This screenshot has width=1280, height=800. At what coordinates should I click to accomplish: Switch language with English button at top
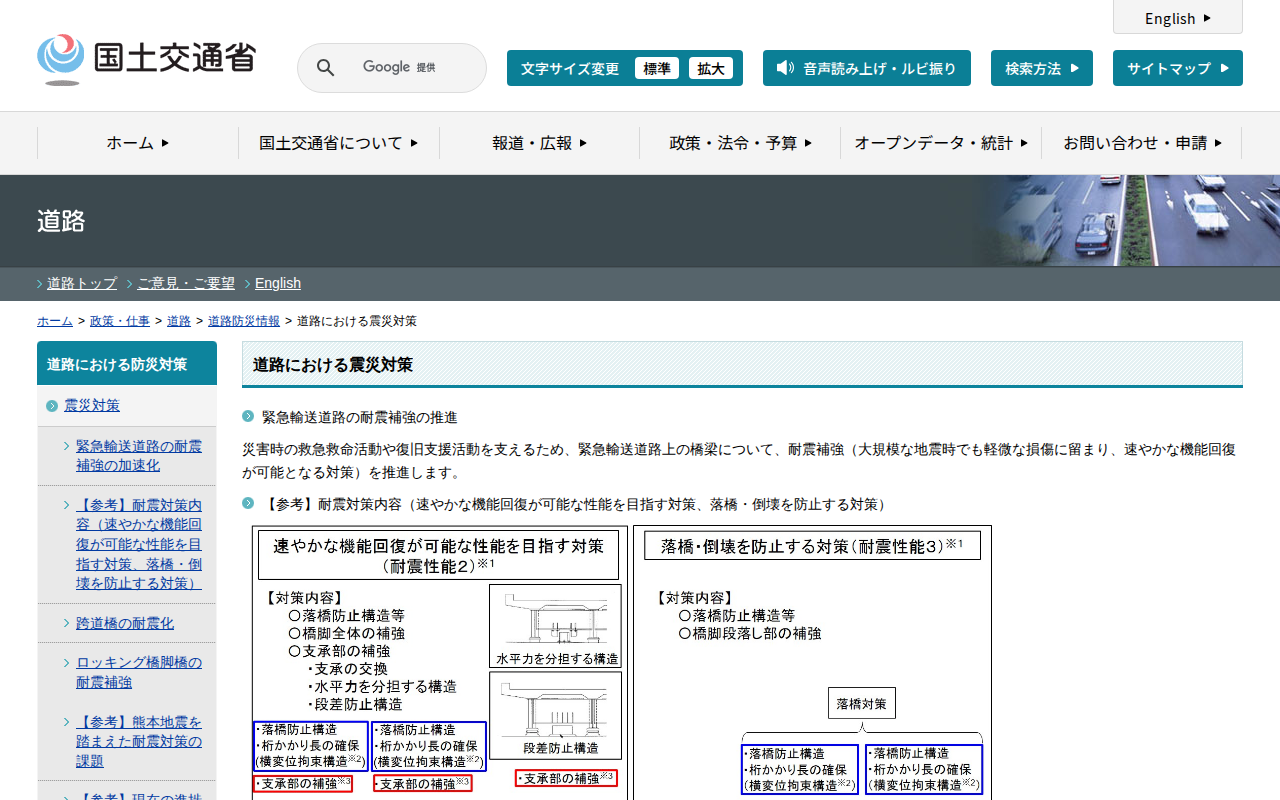click(x=1178, y=18)
